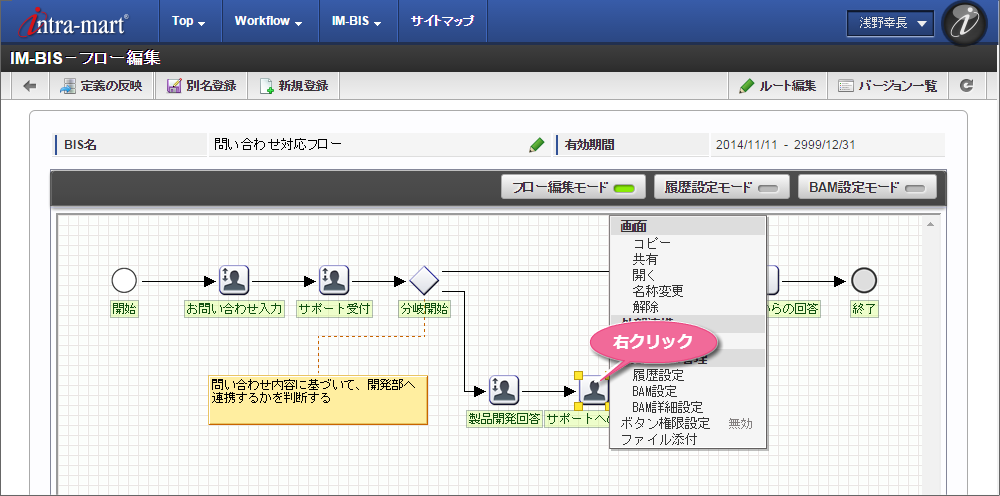
Task: Click the 分岐開始 label
Action: coord(424,309)
